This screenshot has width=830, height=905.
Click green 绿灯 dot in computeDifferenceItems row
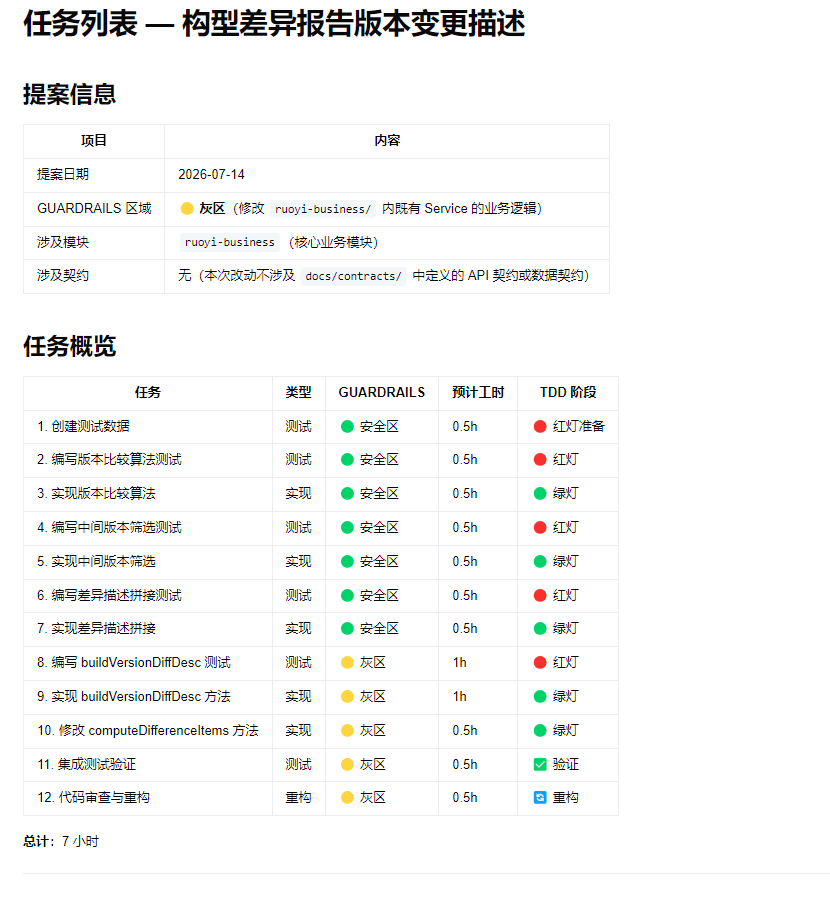[540, 731]
